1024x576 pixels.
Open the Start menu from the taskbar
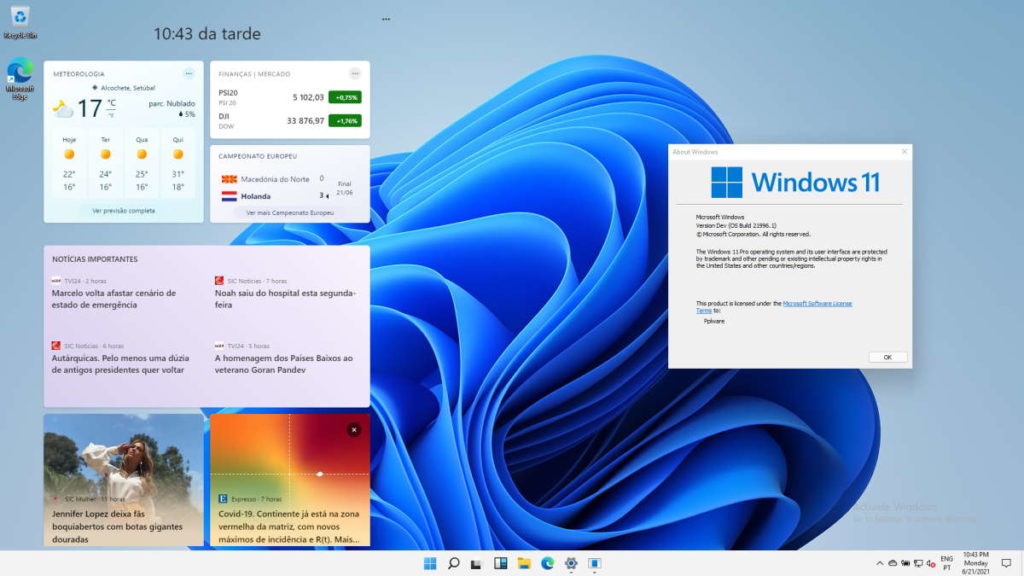pyautogui.click(x=430, y=563)
